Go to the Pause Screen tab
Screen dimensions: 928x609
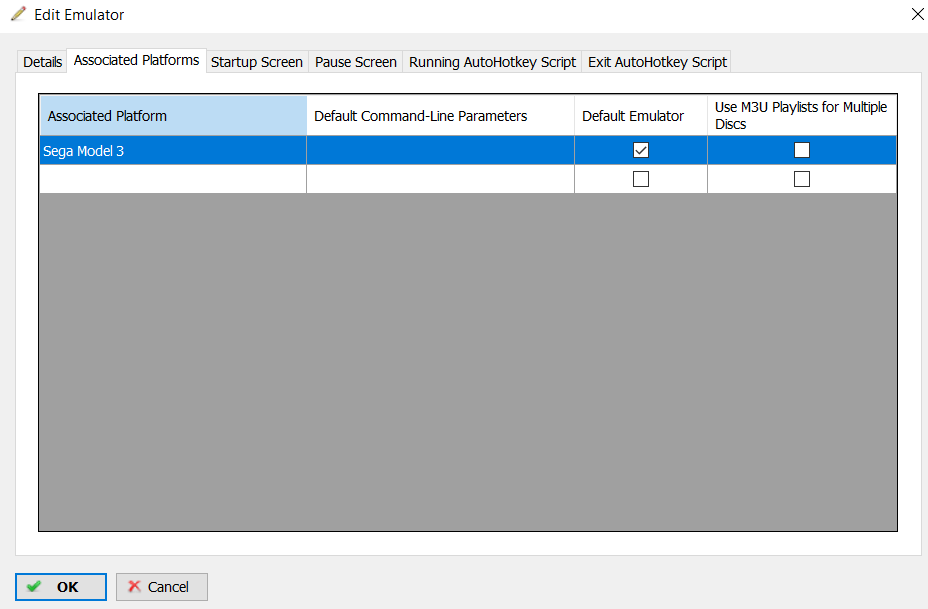(355, 62)
